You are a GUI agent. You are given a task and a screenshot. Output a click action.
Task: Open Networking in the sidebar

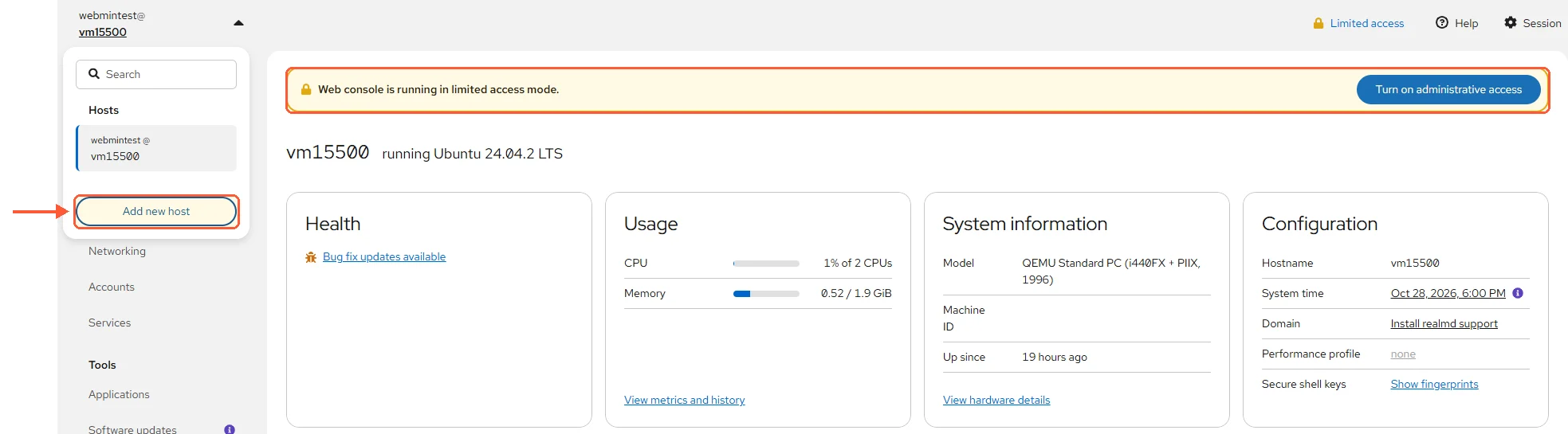coord(117,251)
